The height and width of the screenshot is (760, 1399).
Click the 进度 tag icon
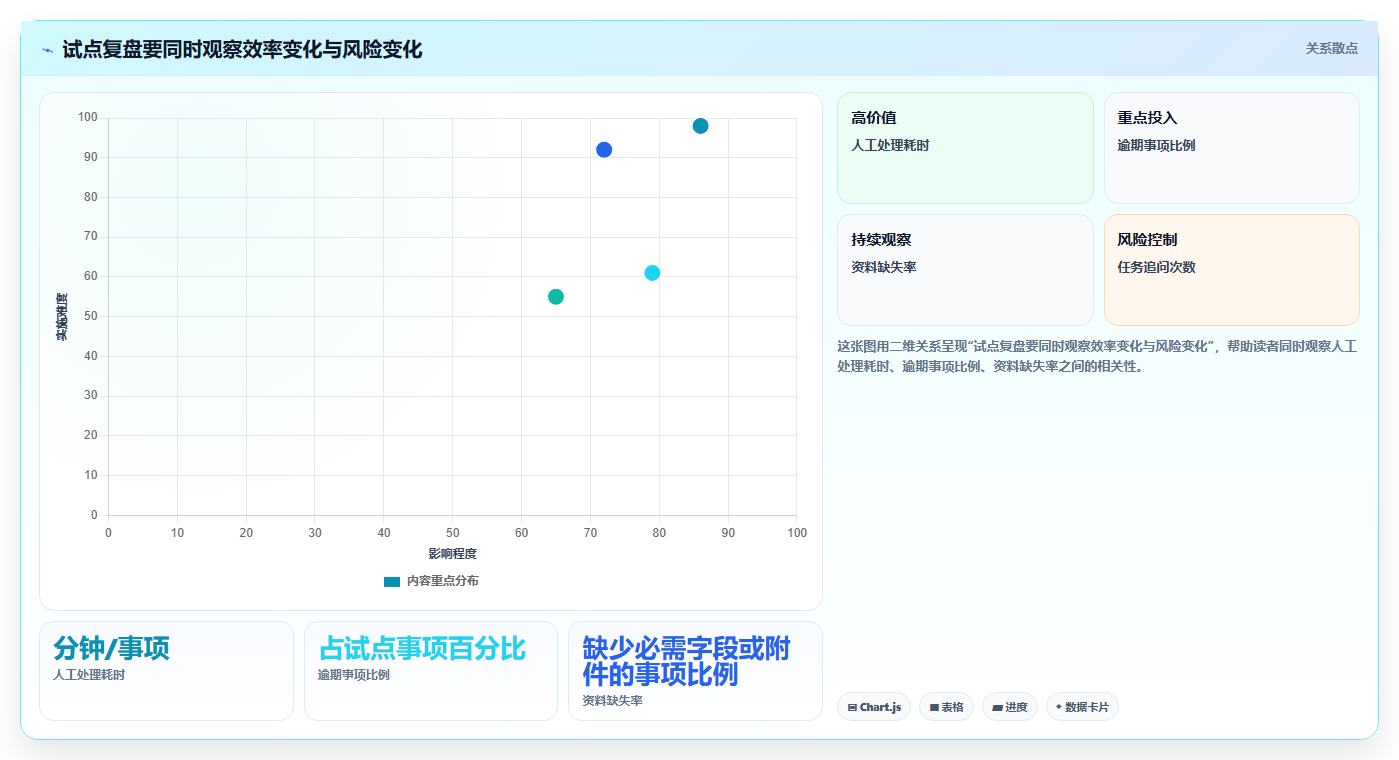pos(997,707)
